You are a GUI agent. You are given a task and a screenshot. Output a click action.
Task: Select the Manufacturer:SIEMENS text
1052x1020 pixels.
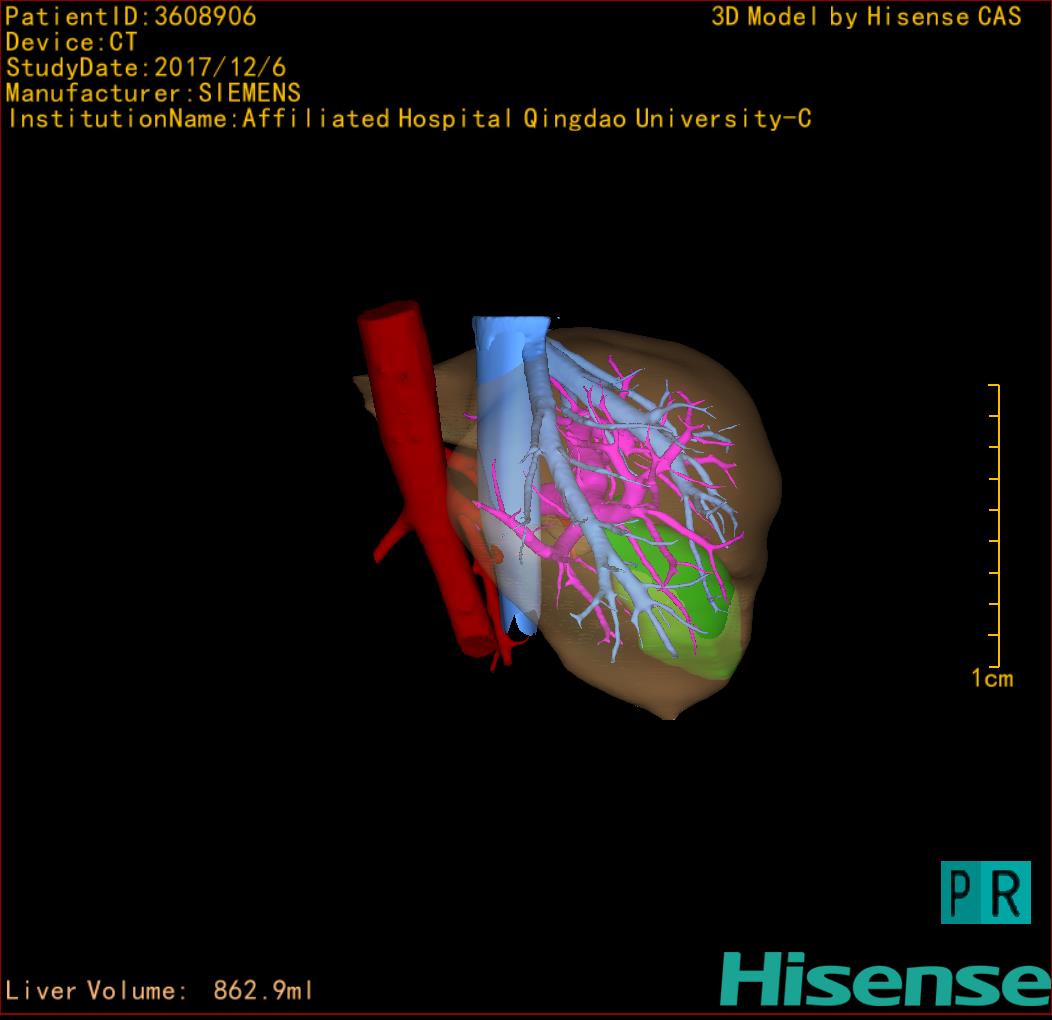point(153,93)
